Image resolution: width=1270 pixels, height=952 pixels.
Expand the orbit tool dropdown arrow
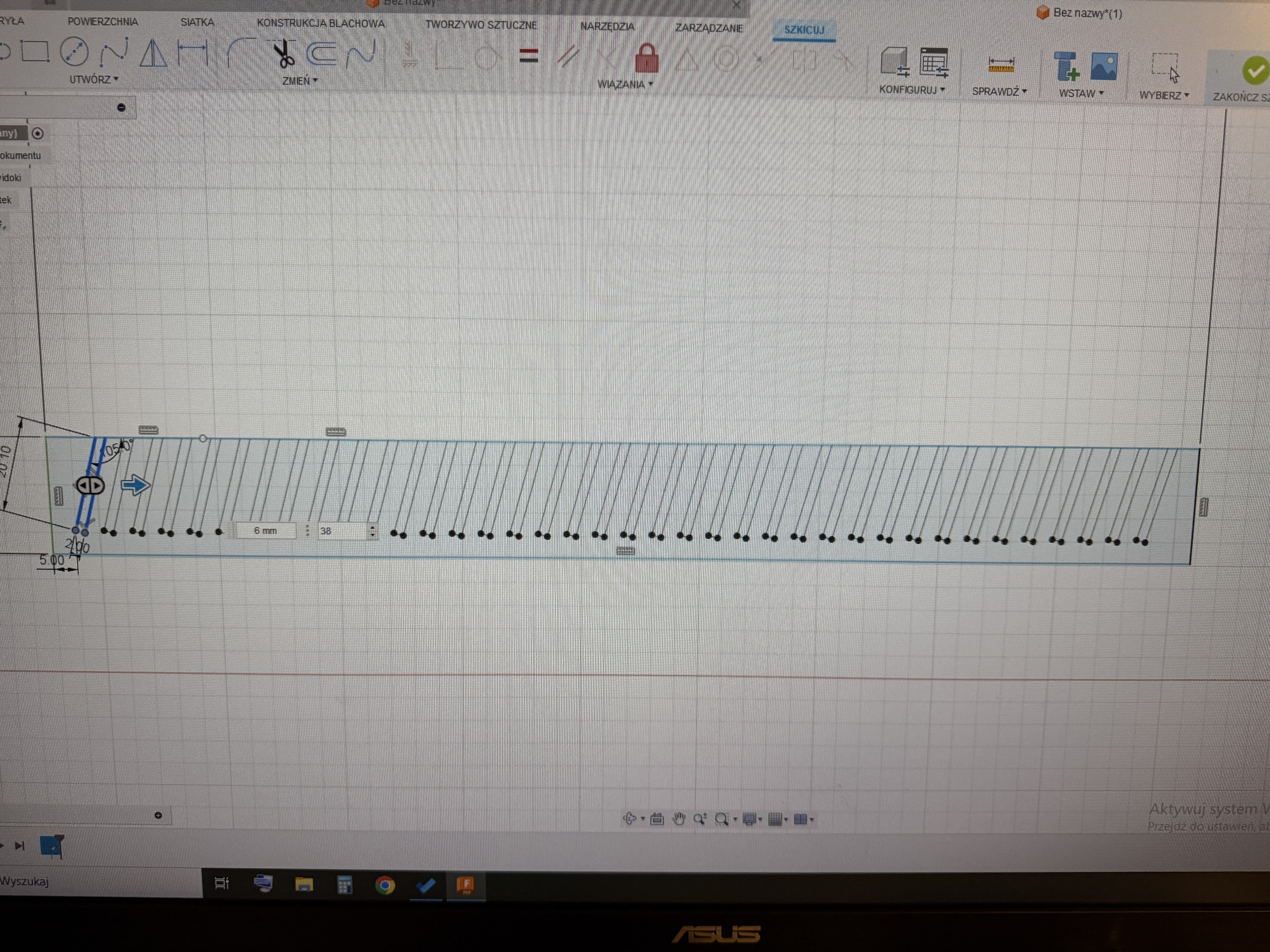[x=643, y=819]
